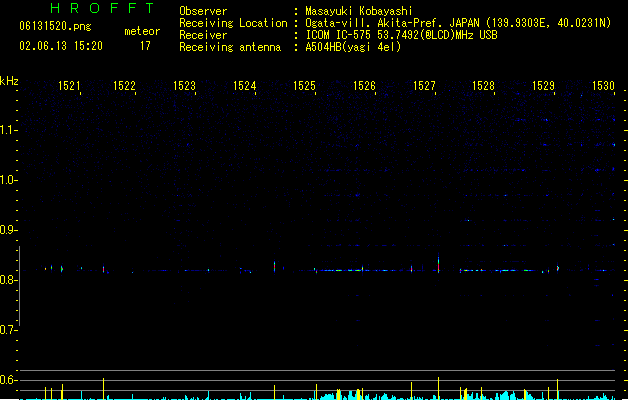Select the meteor count value 17

click(x=145, y=46)
